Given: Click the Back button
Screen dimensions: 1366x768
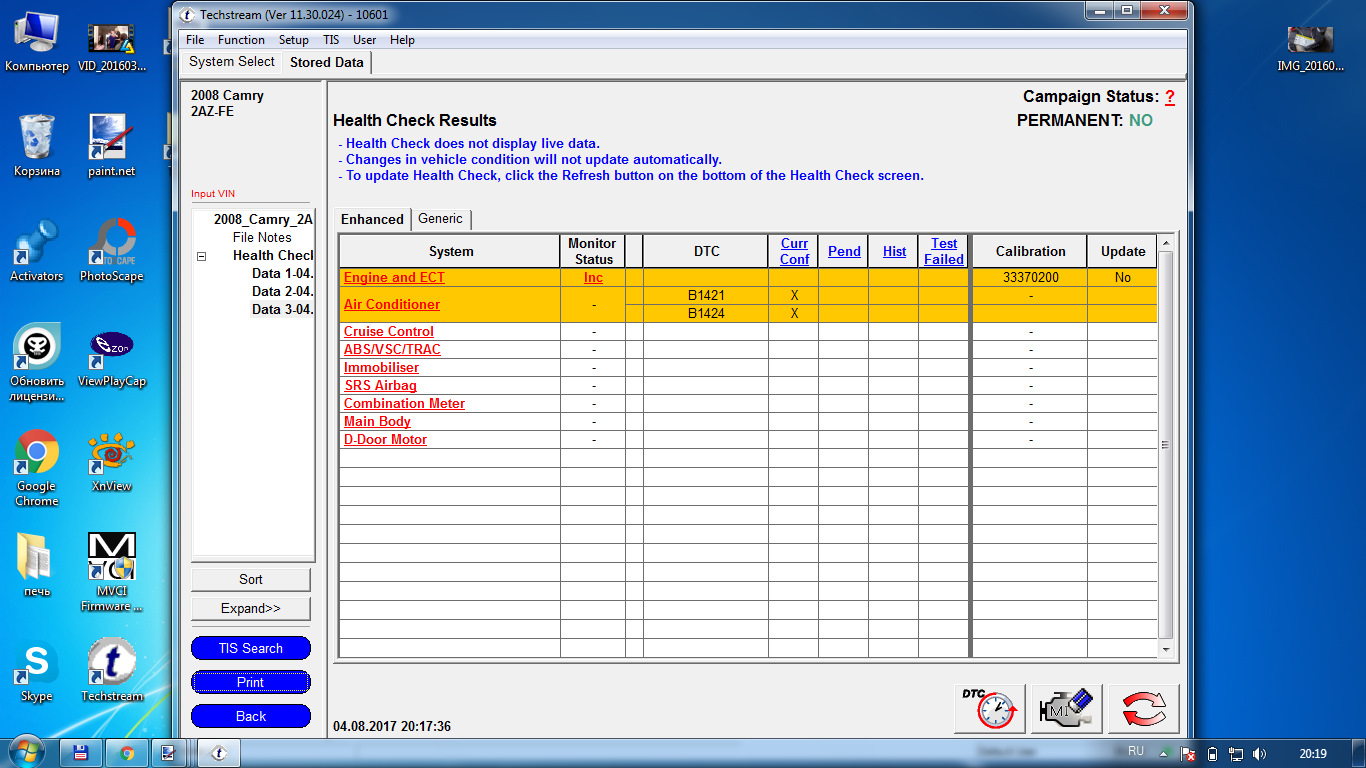Looking at the screenshot, I should 251,716.
